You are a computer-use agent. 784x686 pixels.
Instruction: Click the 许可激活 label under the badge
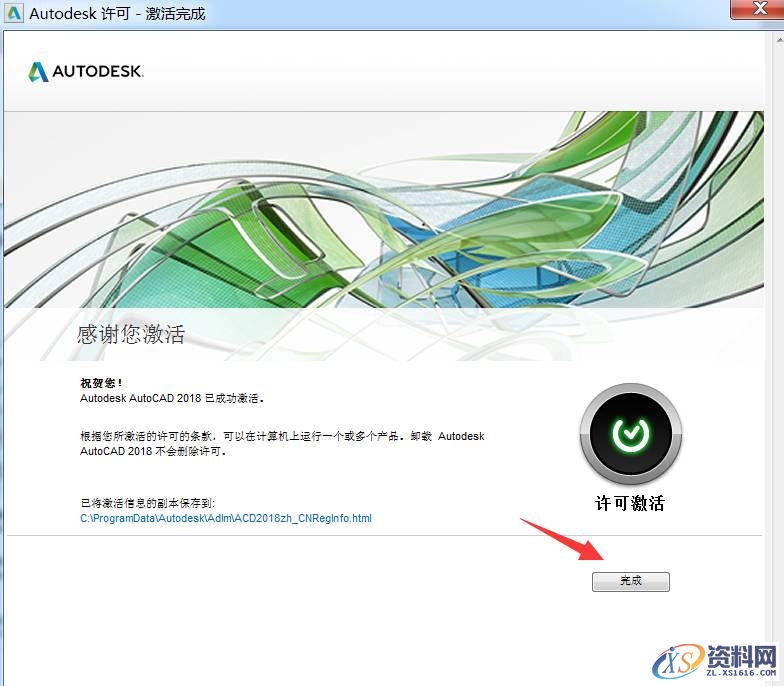click(x=630, y=503)
